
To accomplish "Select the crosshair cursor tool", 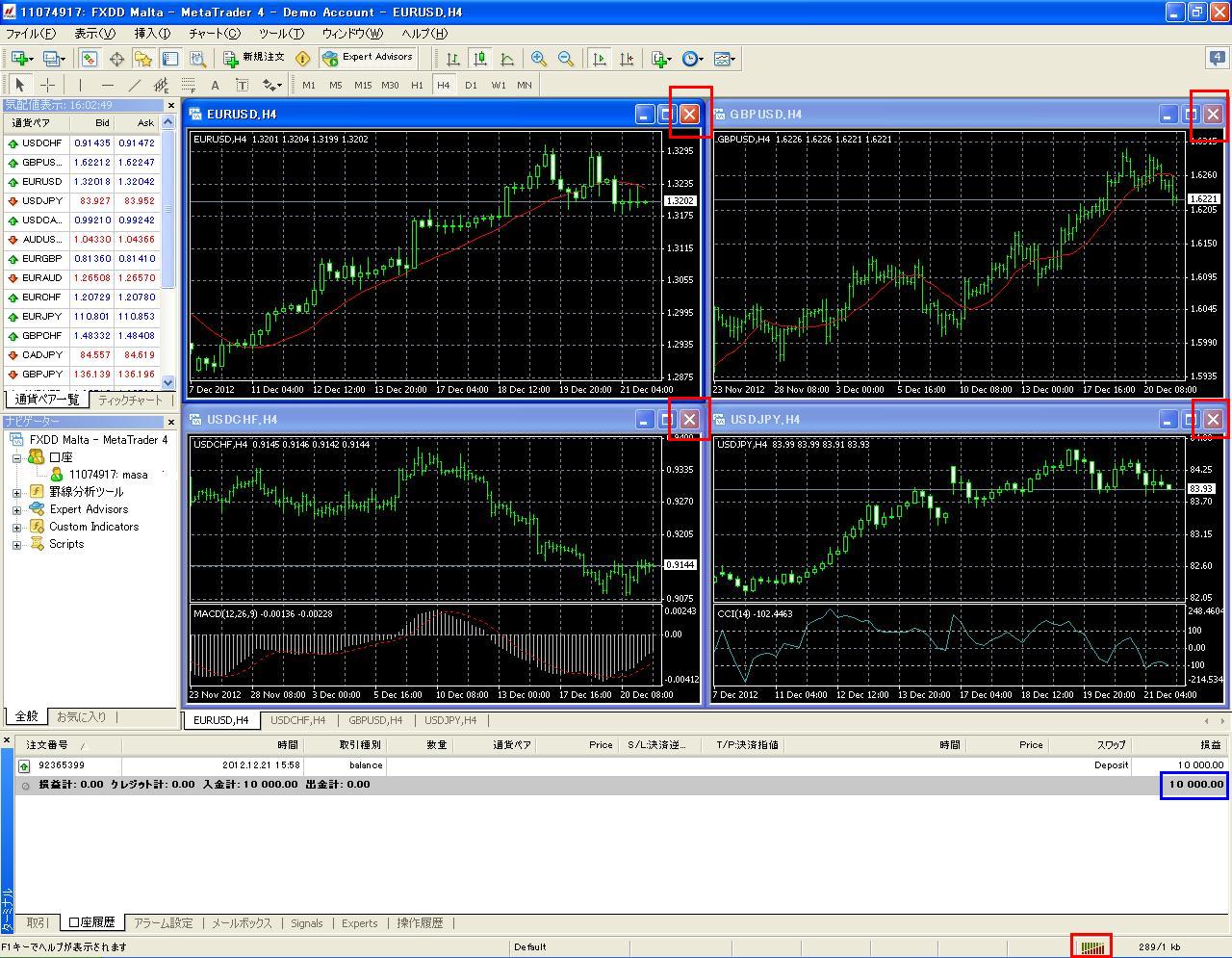I will (47, 85).
